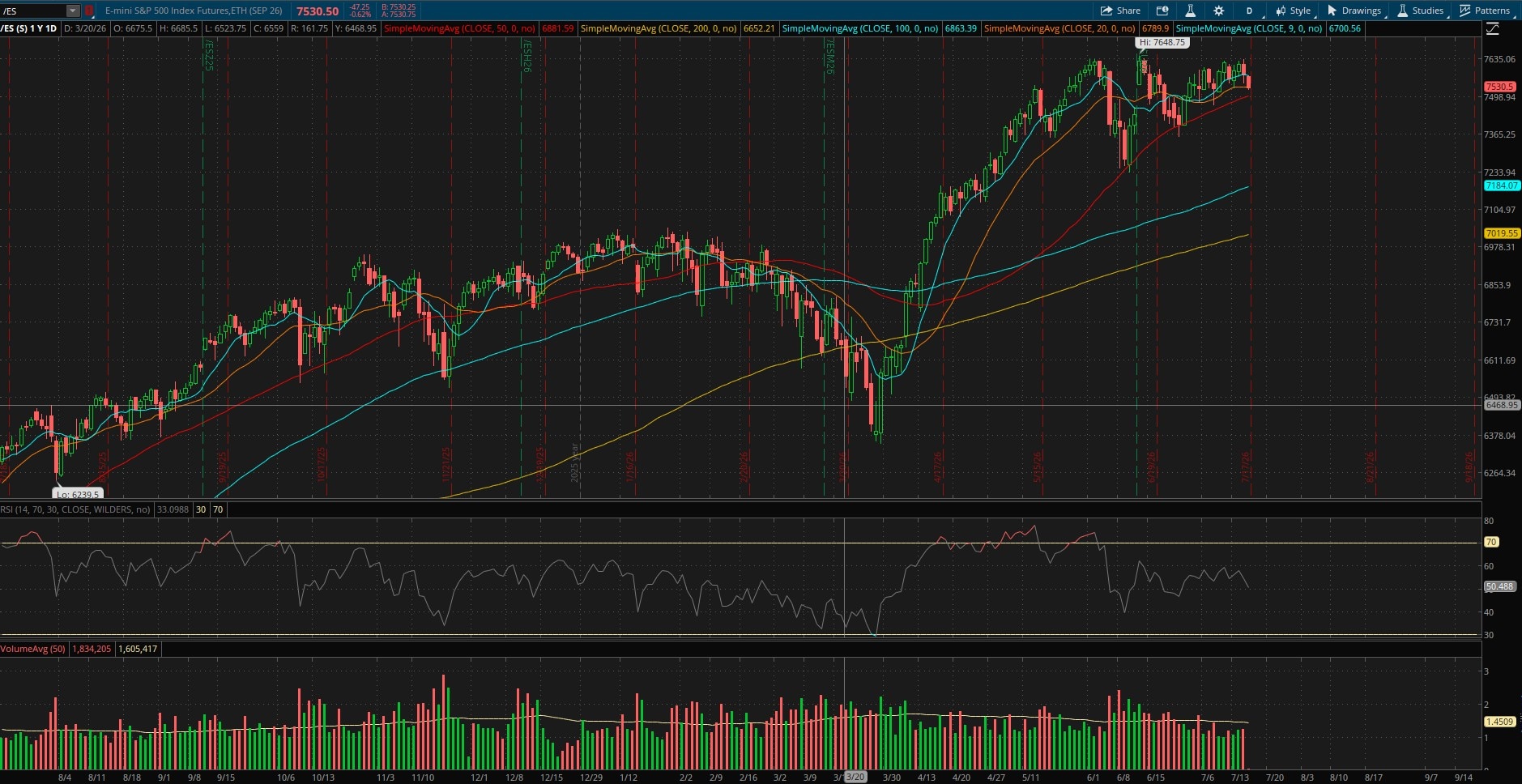The image size is (1522, 784).
Task: Click the bid price B: 7530.25
Action: tap(398, 7)
